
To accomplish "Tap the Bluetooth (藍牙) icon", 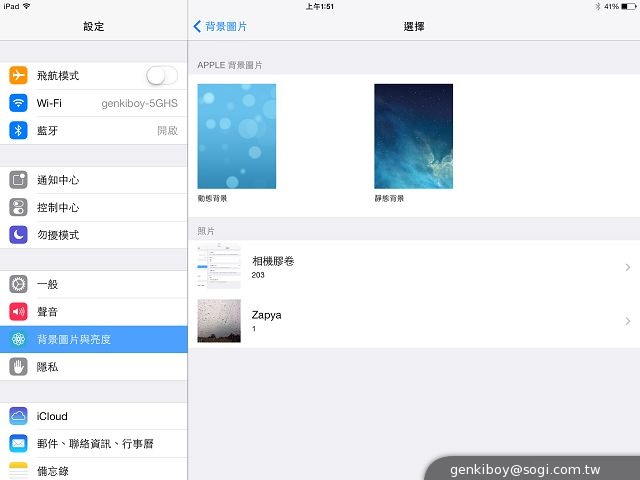I will [x=18, y=131].
